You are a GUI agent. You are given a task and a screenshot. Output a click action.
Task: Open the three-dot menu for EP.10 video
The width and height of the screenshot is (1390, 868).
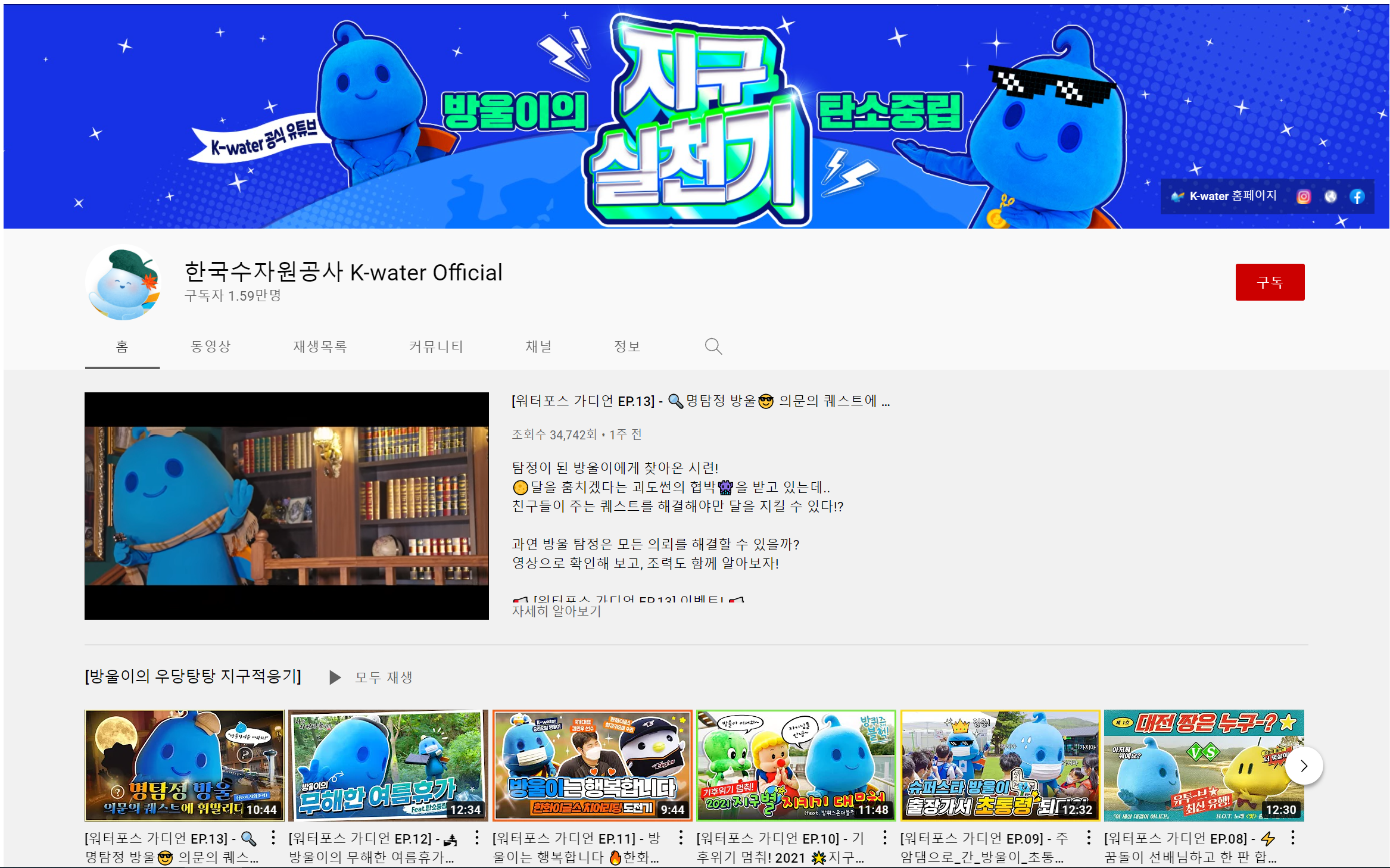(x=885, y=838)
